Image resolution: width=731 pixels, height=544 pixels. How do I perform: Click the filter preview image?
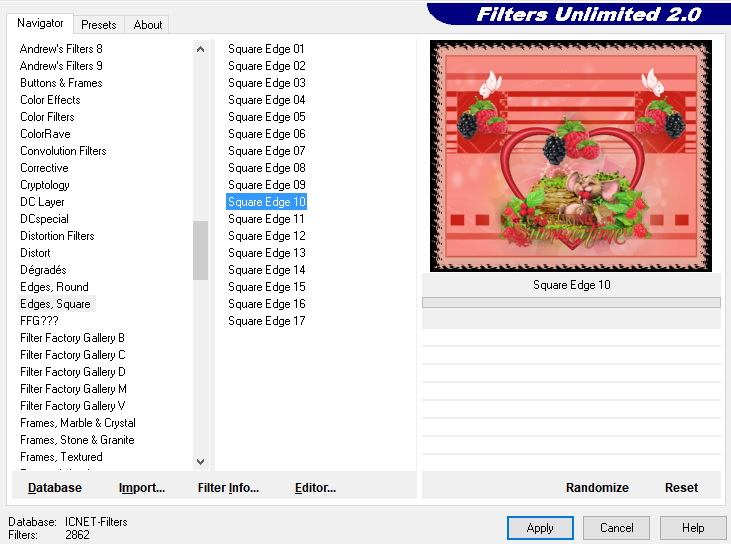571,156
